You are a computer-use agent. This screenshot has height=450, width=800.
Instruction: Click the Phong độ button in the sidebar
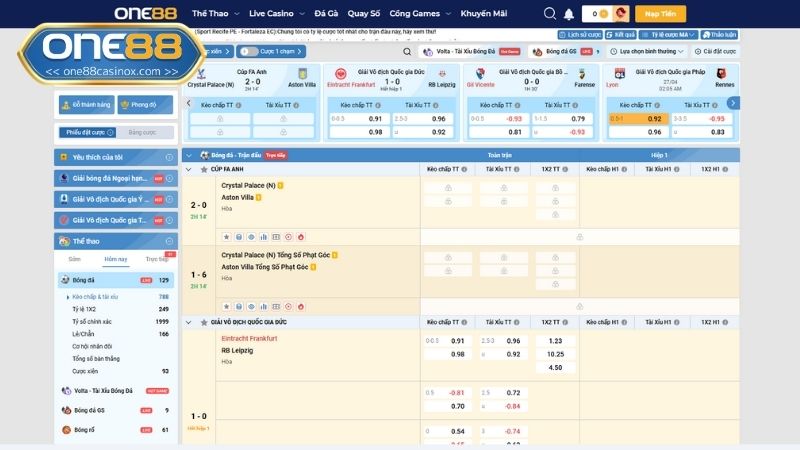(145, 105)
